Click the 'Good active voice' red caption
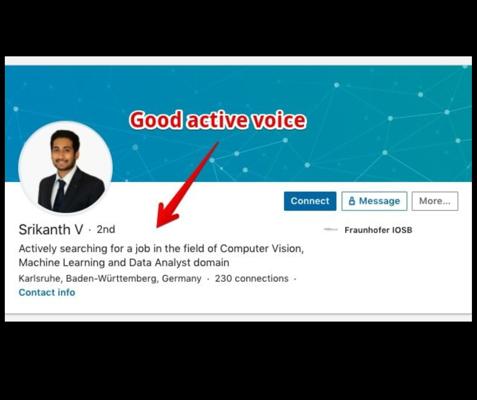Viewport: 477px width, 400px height. pos(218,120)
